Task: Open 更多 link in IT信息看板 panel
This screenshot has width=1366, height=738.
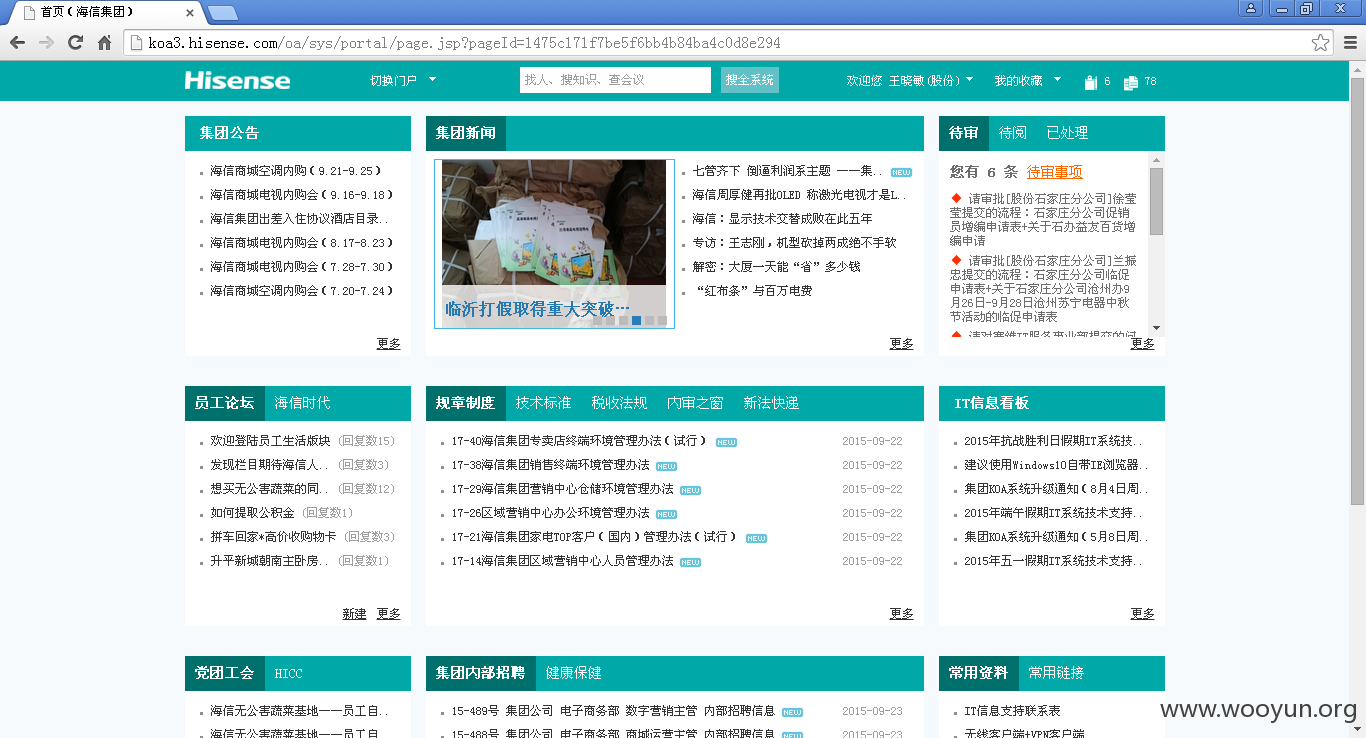Action: (x=1143, y=613)
